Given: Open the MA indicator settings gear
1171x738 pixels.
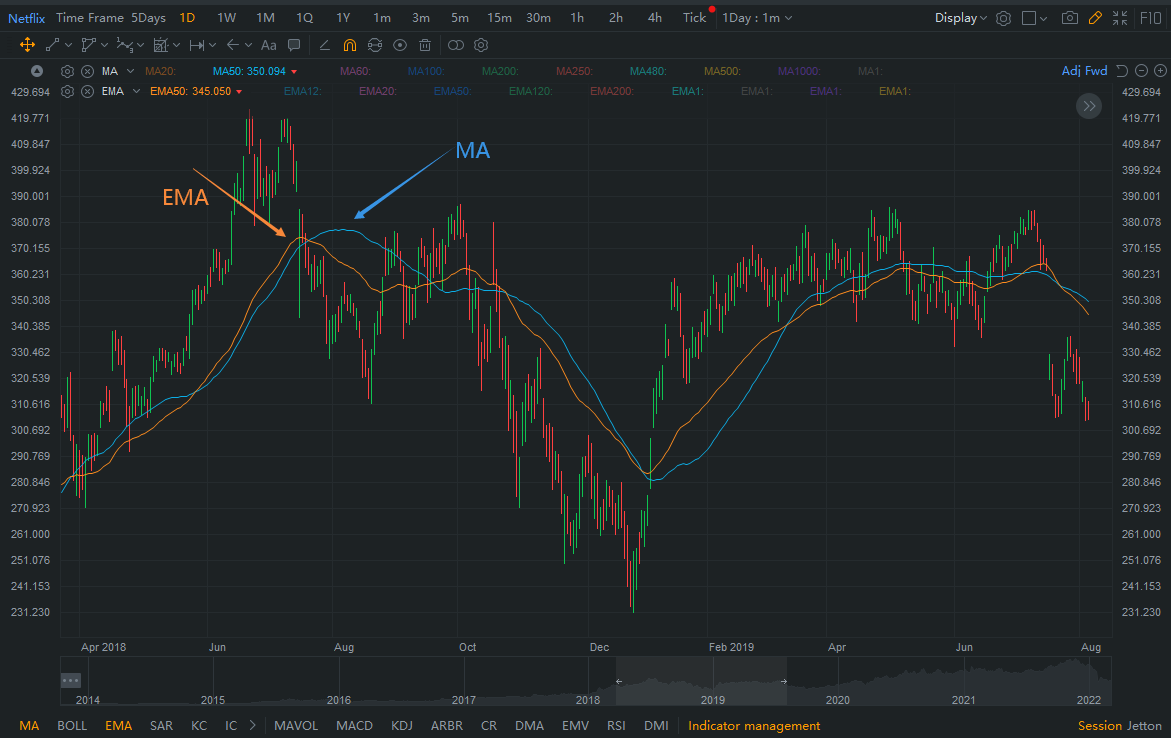Looking at the screenshot, I should 67,71.
